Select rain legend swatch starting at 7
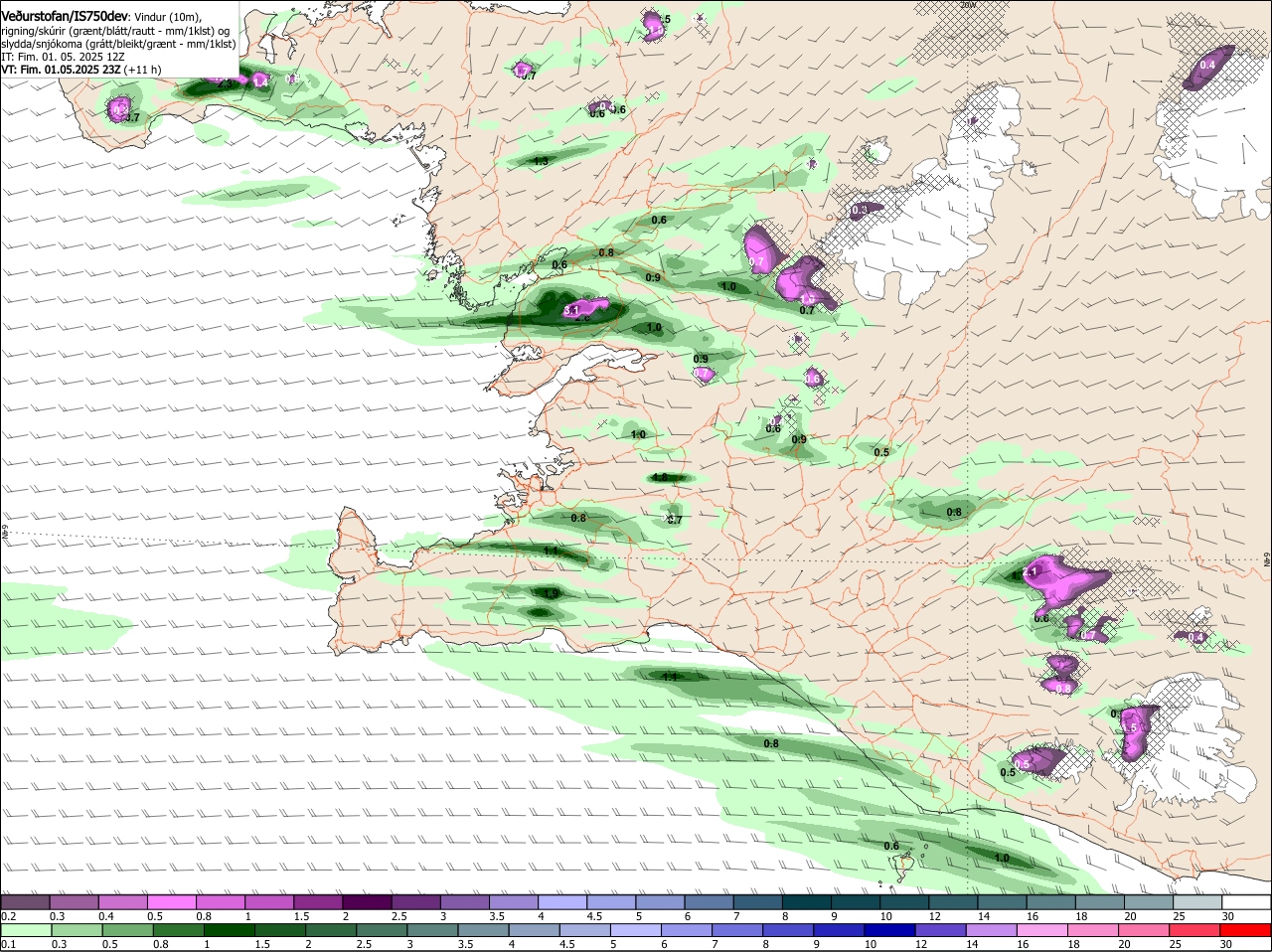1272x952 pixels. (x=737, y=930)
